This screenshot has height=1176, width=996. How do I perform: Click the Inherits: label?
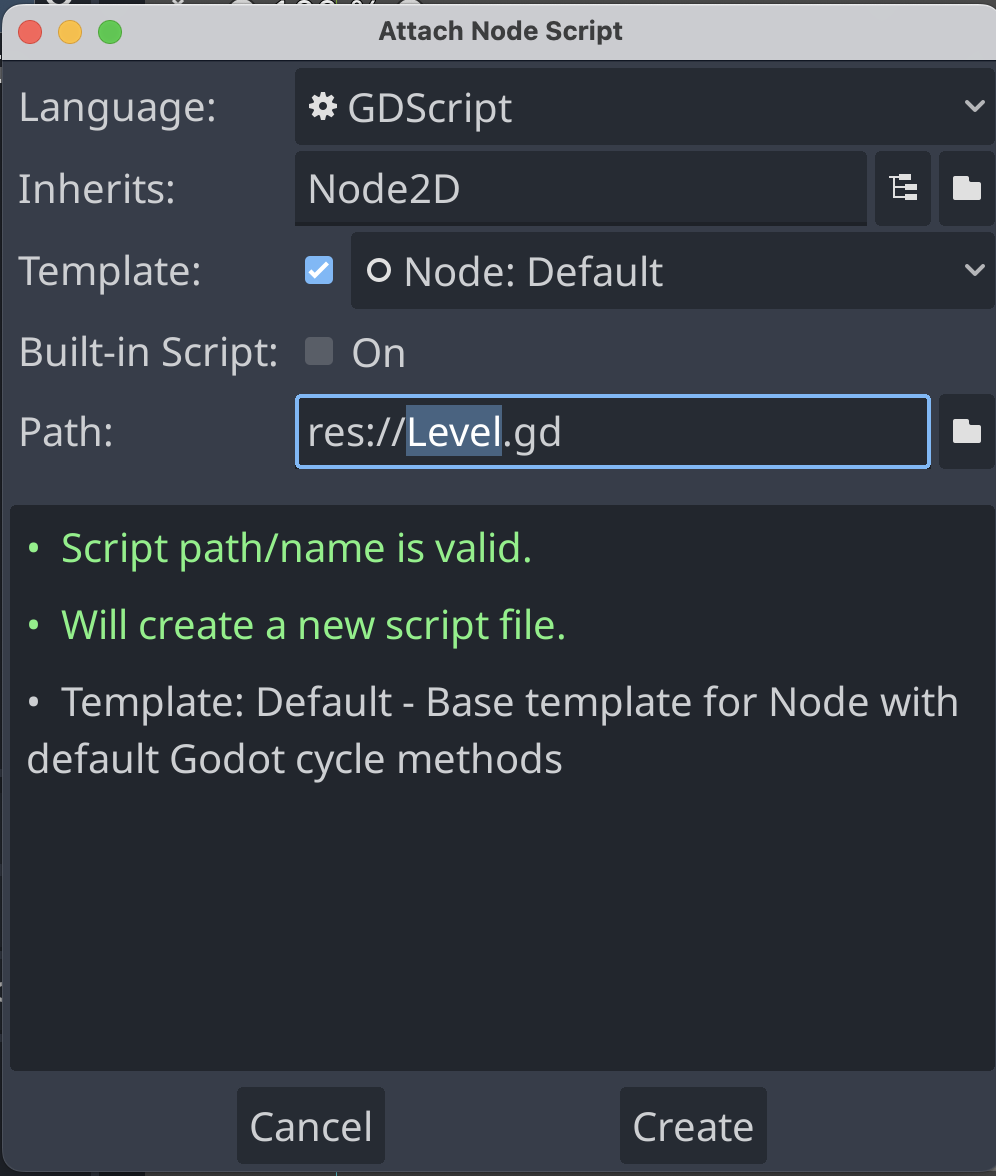pyautogui.click(x=97, y=189)
